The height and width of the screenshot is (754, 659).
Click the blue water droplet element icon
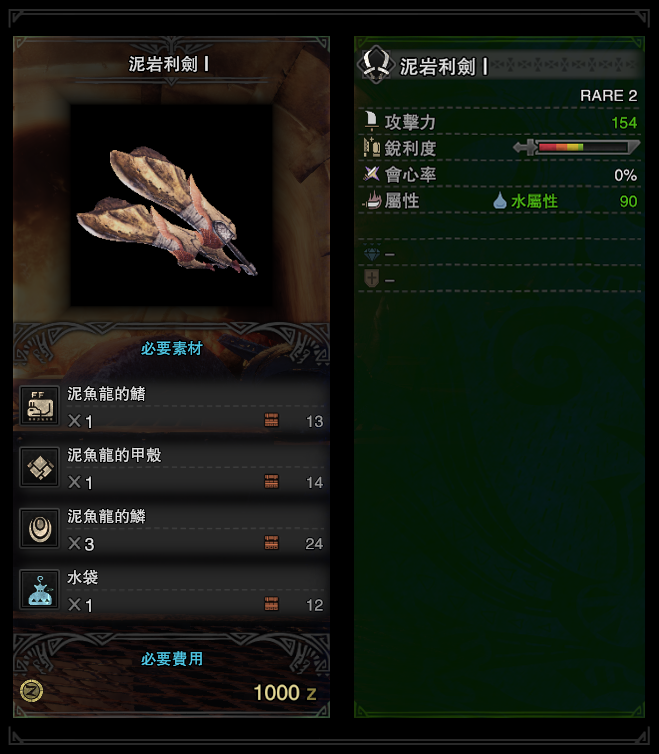coord(500,201)
